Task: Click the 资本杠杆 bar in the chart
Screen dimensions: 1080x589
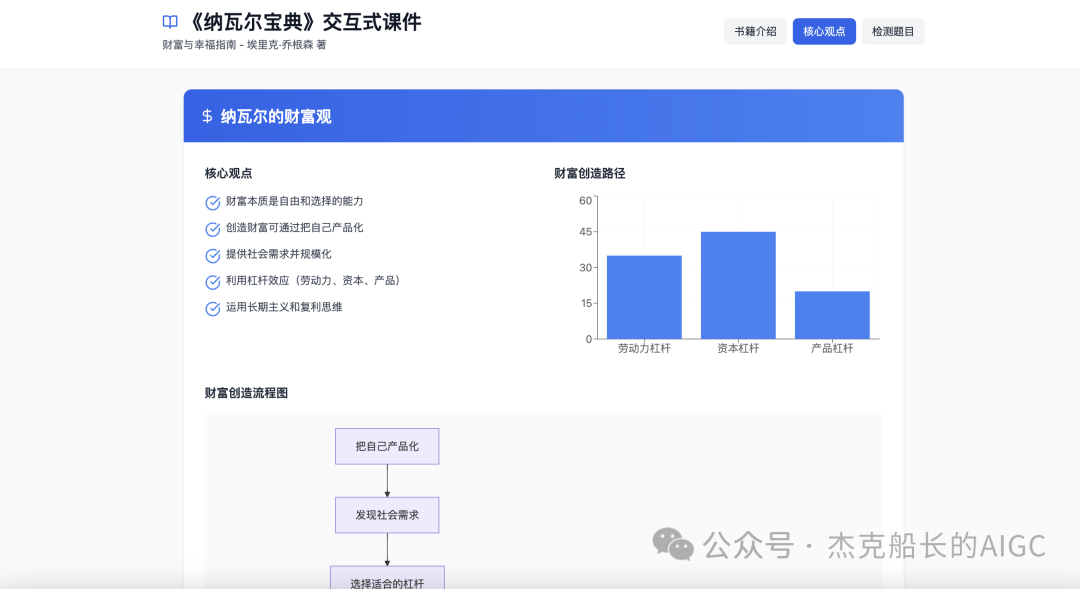Action: (738, 285)
